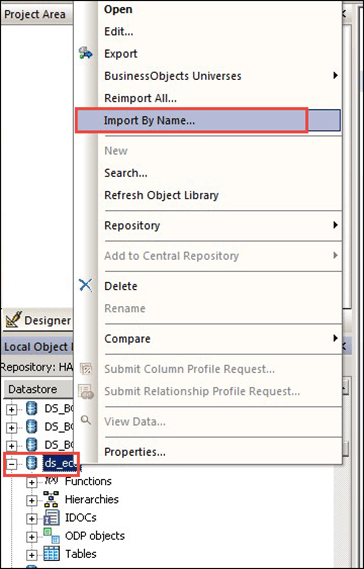The height and width of the screenshot is (569, 364).
Task: Select Search... in context menu
Action: (126, 173)
